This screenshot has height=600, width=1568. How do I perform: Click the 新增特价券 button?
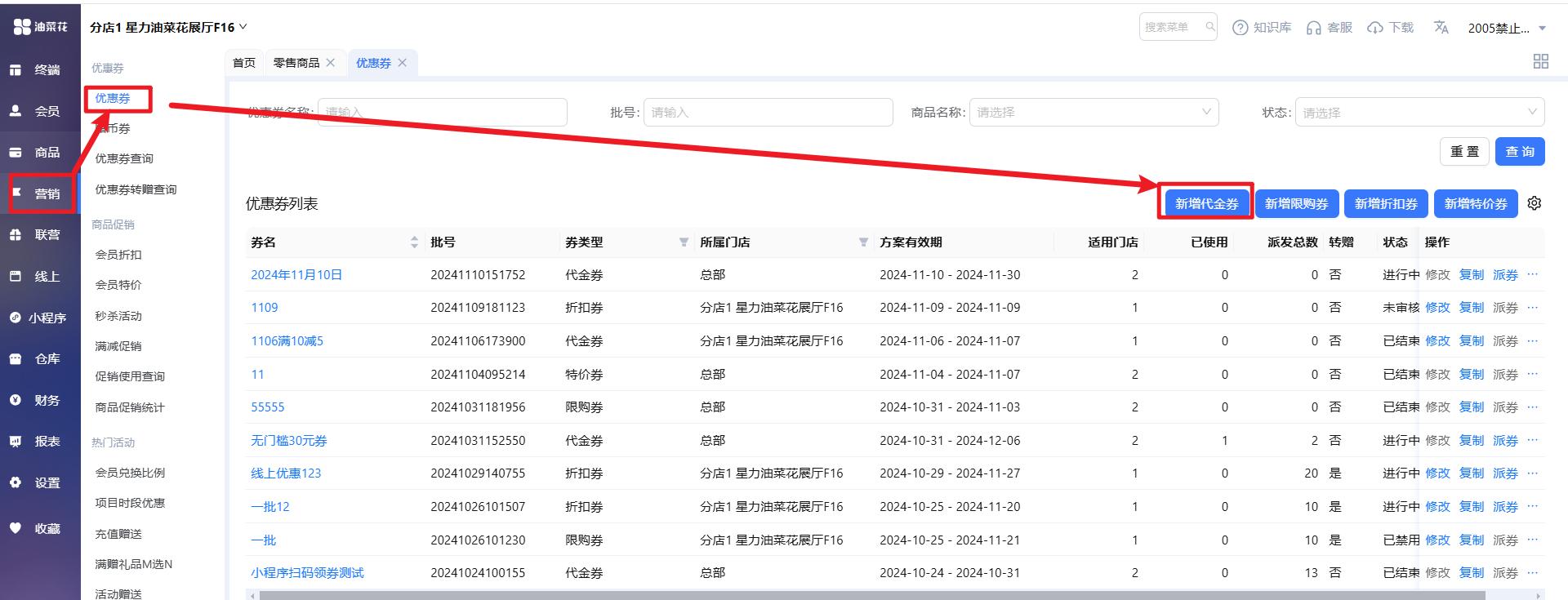click(x=1476, y=203)
